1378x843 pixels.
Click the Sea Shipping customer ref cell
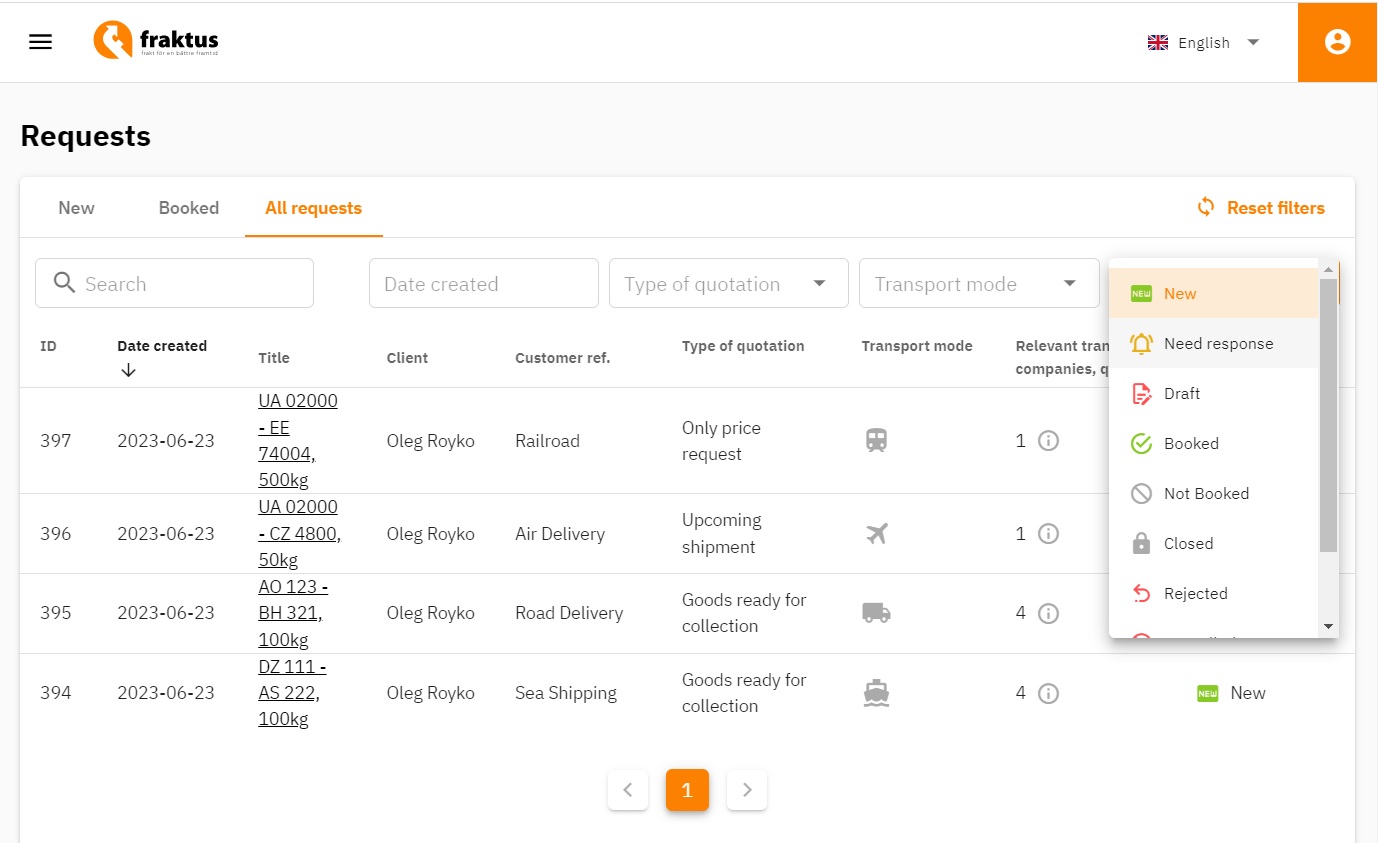click(566, 693)
